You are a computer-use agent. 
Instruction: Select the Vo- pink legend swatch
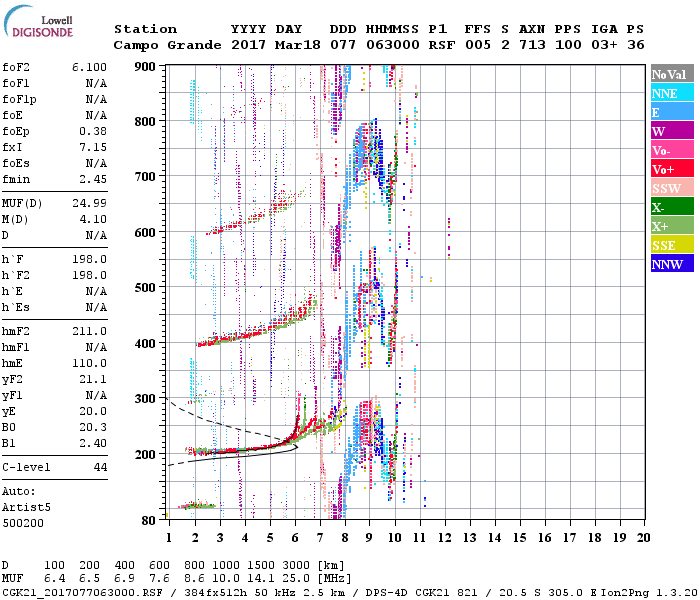[672, 150]
